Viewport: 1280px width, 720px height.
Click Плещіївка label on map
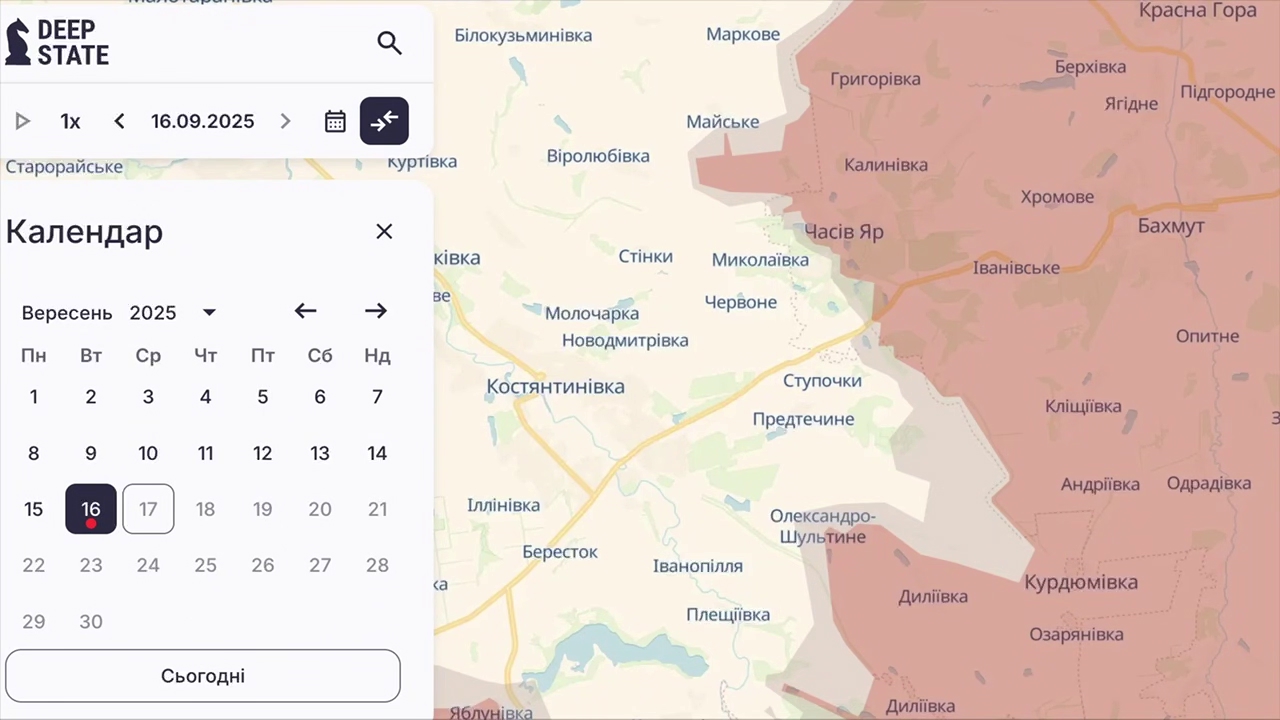coord(728,614)
